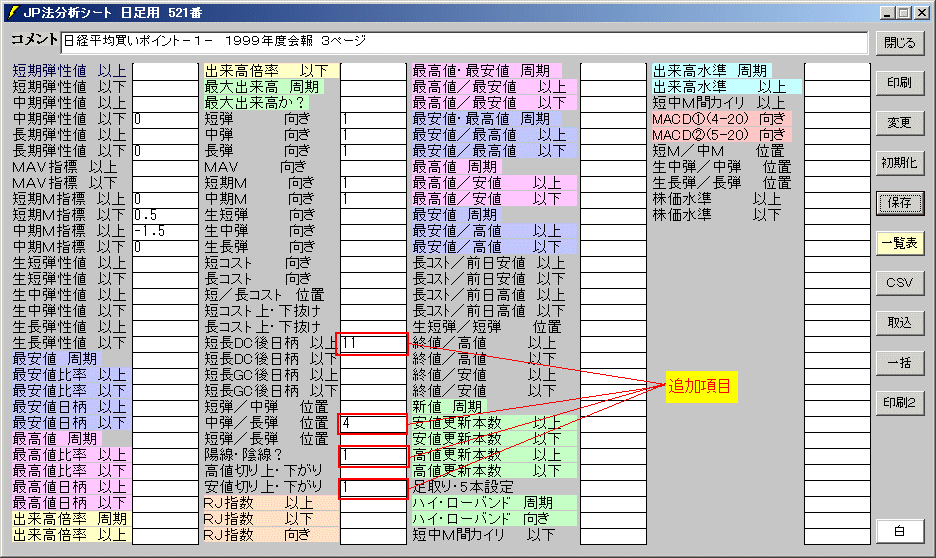Screen dimensions: 936x558
Task: Select the 短長DC後日柄 以上 field containing 11
Action: tap(373, 343)
